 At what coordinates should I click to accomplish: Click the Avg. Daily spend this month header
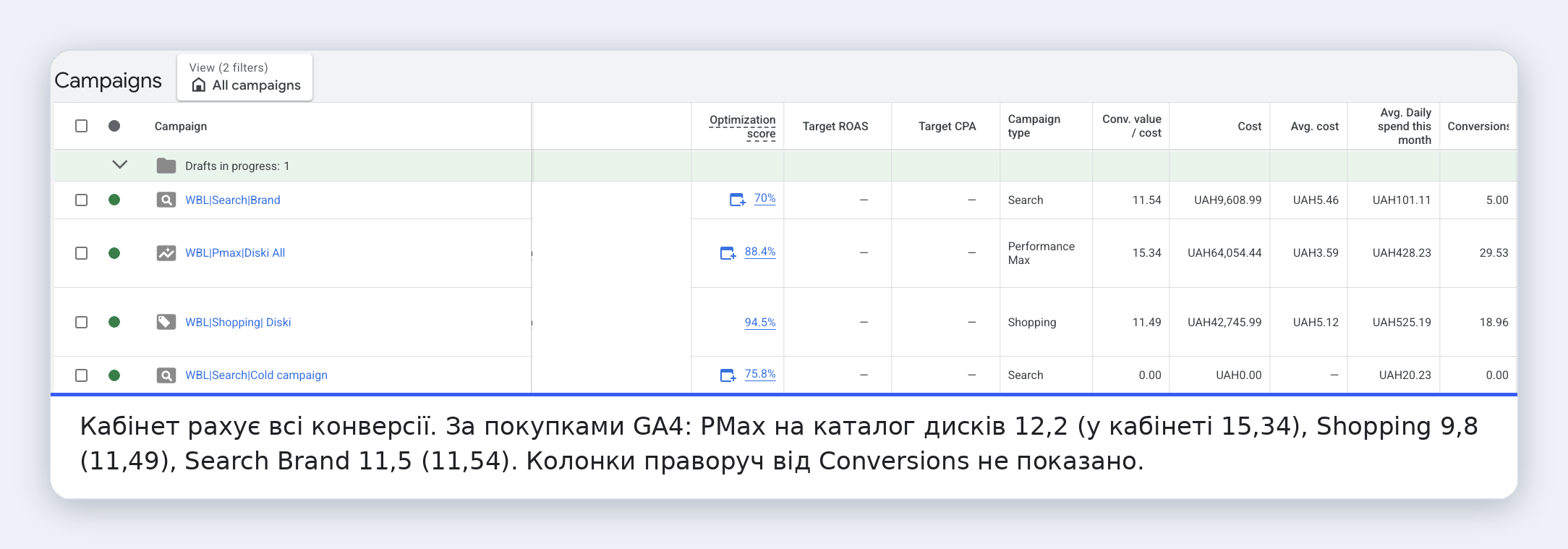coord(1405,127)
